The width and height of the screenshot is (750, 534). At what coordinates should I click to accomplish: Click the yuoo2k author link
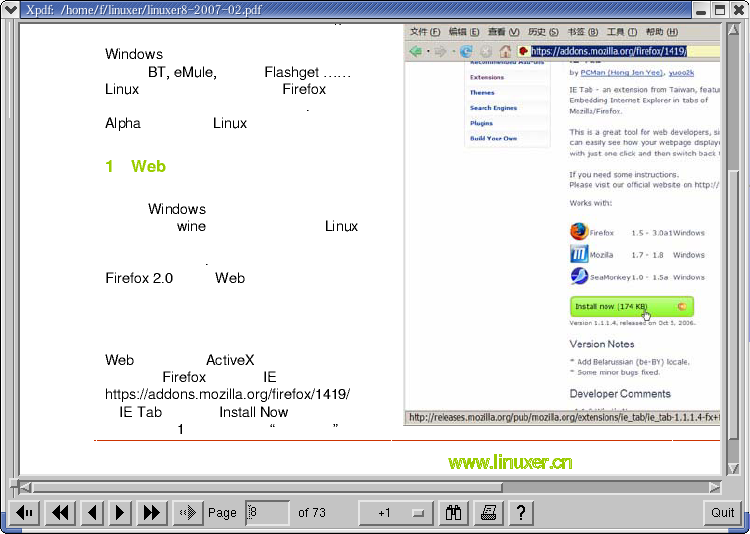point(681,73)
